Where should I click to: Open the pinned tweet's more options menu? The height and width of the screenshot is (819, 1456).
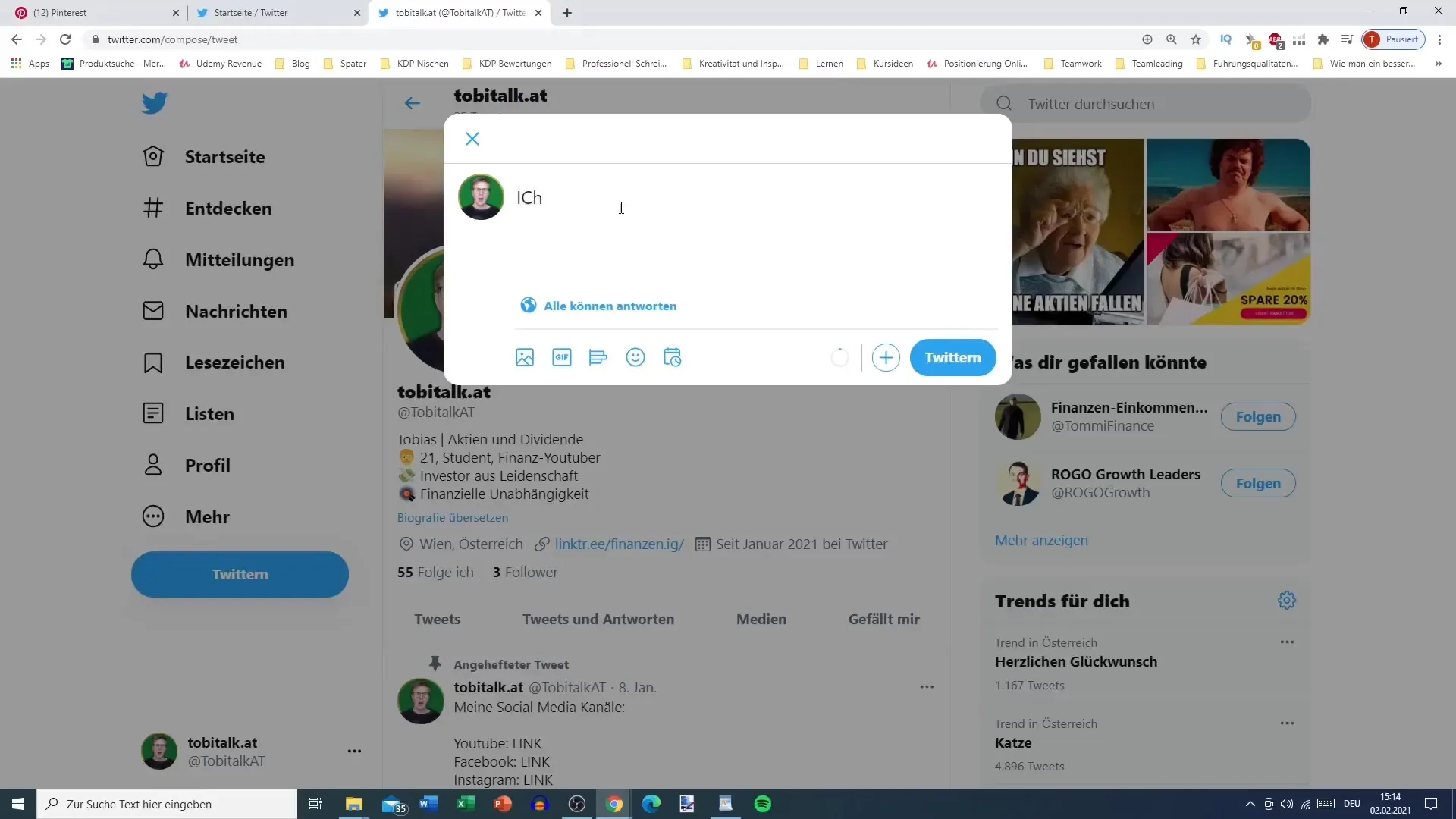click(927, 687)
